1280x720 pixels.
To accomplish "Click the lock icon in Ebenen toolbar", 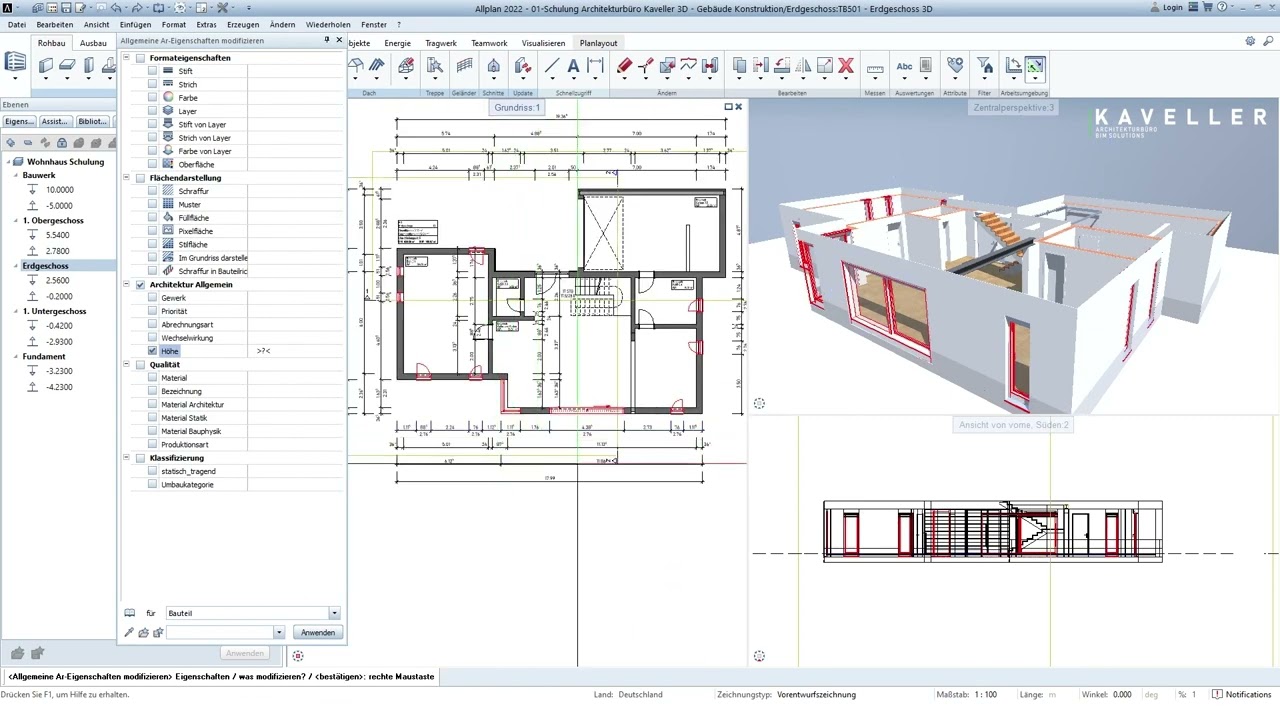I will [62, 143].
